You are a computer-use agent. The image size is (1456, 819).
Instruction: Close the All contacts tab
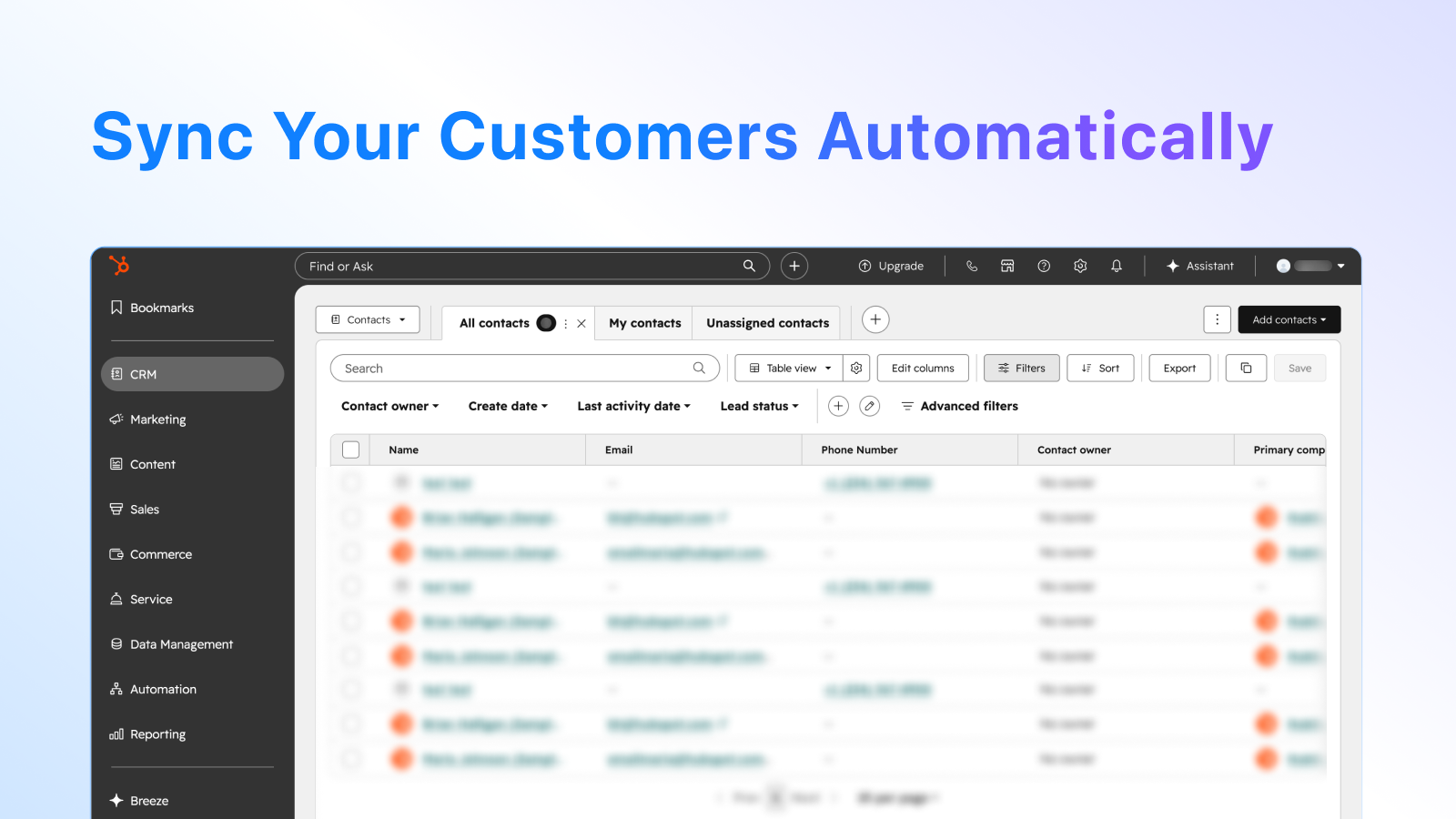click(581, 323)
